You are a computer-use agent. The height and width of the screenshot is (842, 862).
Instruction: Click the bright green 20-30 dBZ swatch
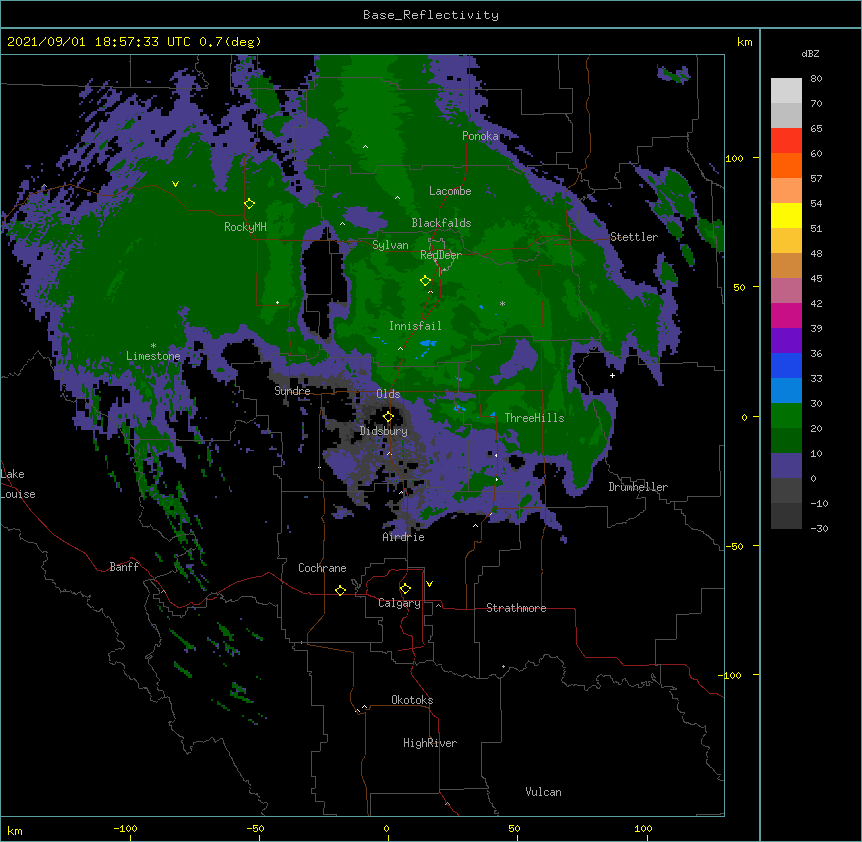click(786, 415)
